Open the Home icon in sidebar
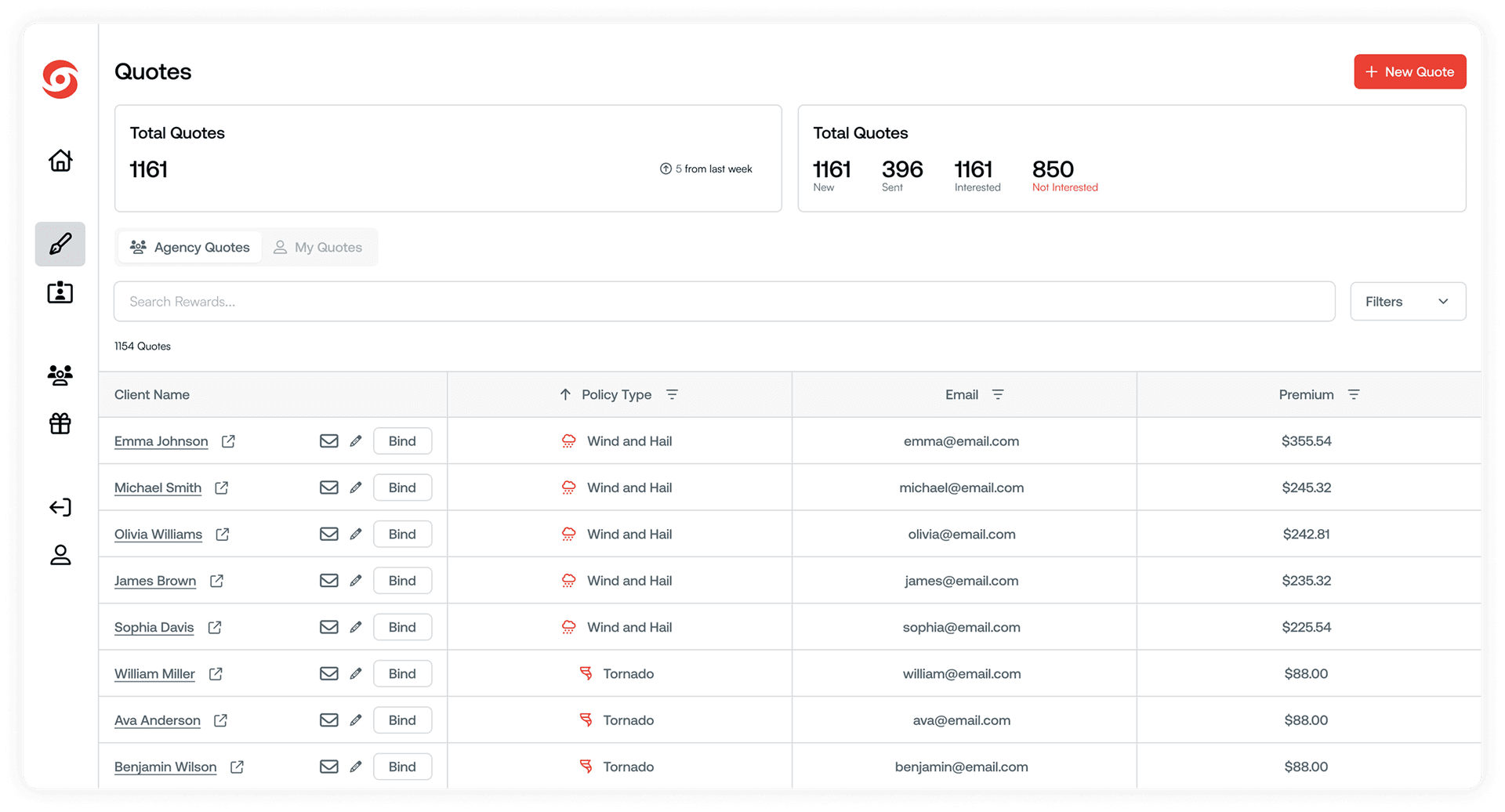The width and height of the screenshot is (1505, 812). [60, 161]
